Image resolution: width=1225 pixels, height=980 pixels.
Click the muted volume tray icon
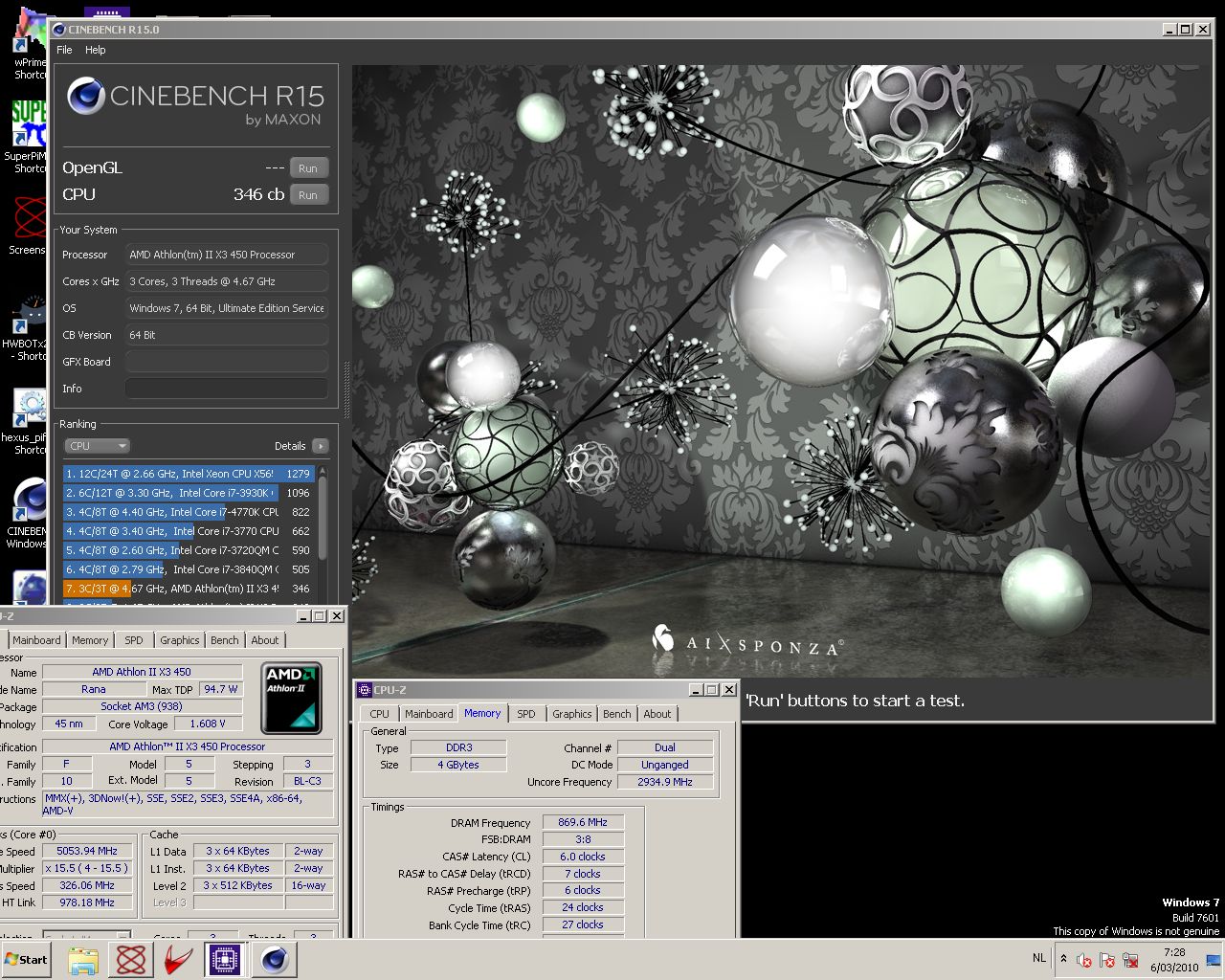[1084, 960]
